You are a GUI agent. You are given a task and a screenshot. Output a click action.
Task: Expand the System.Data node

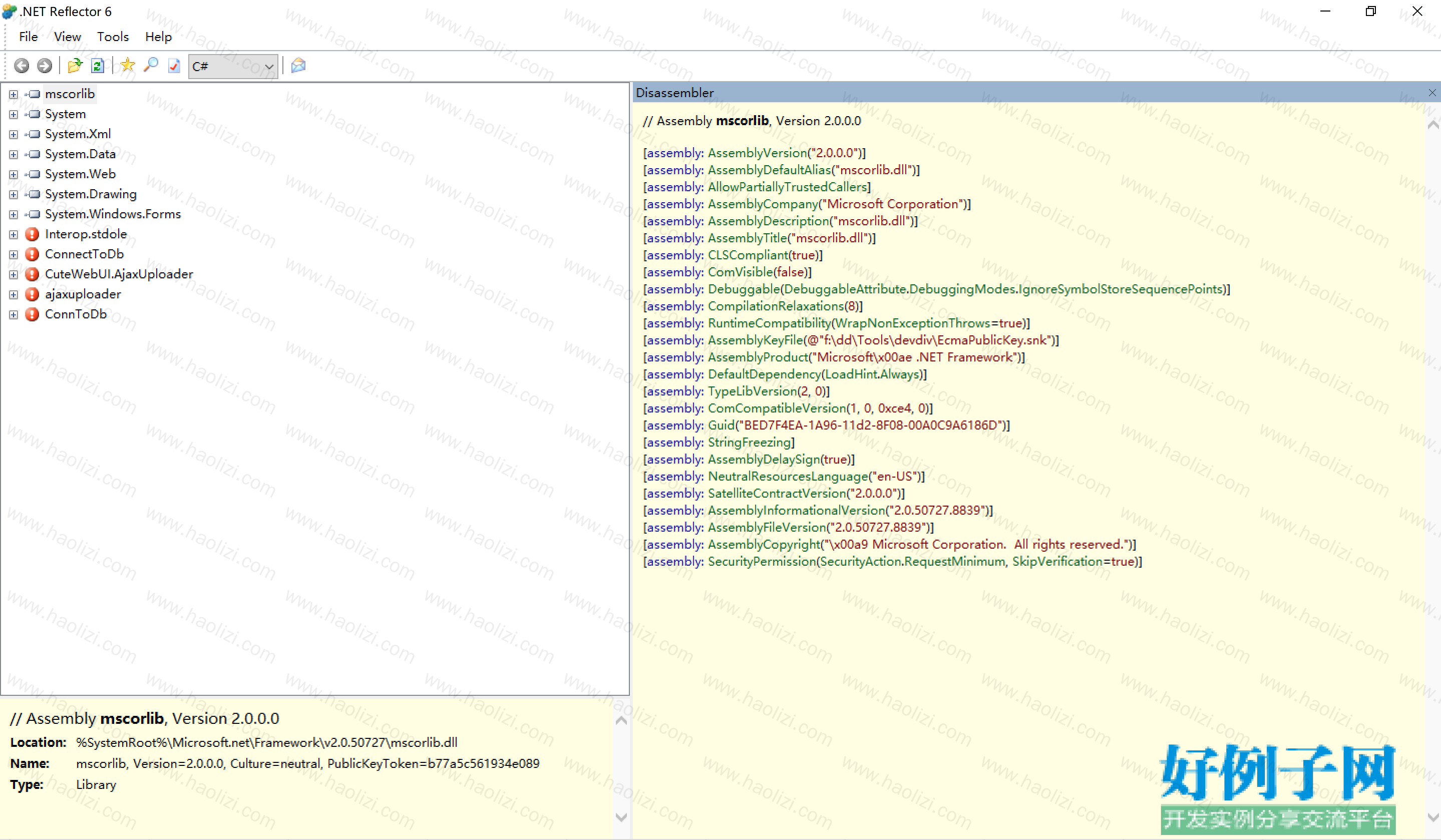[13, 154]
